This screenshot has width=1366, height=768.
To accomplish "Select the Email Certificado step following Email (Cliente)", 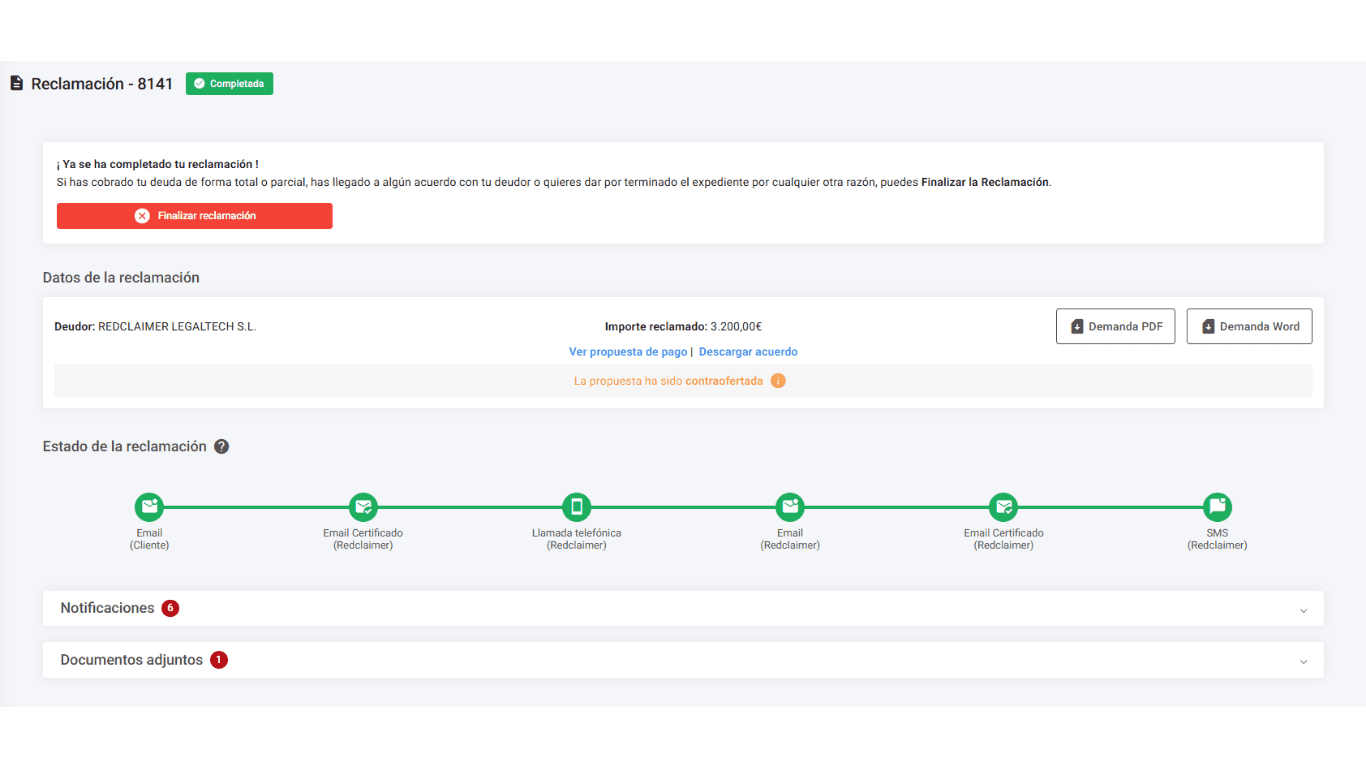I will click(363, 507).
